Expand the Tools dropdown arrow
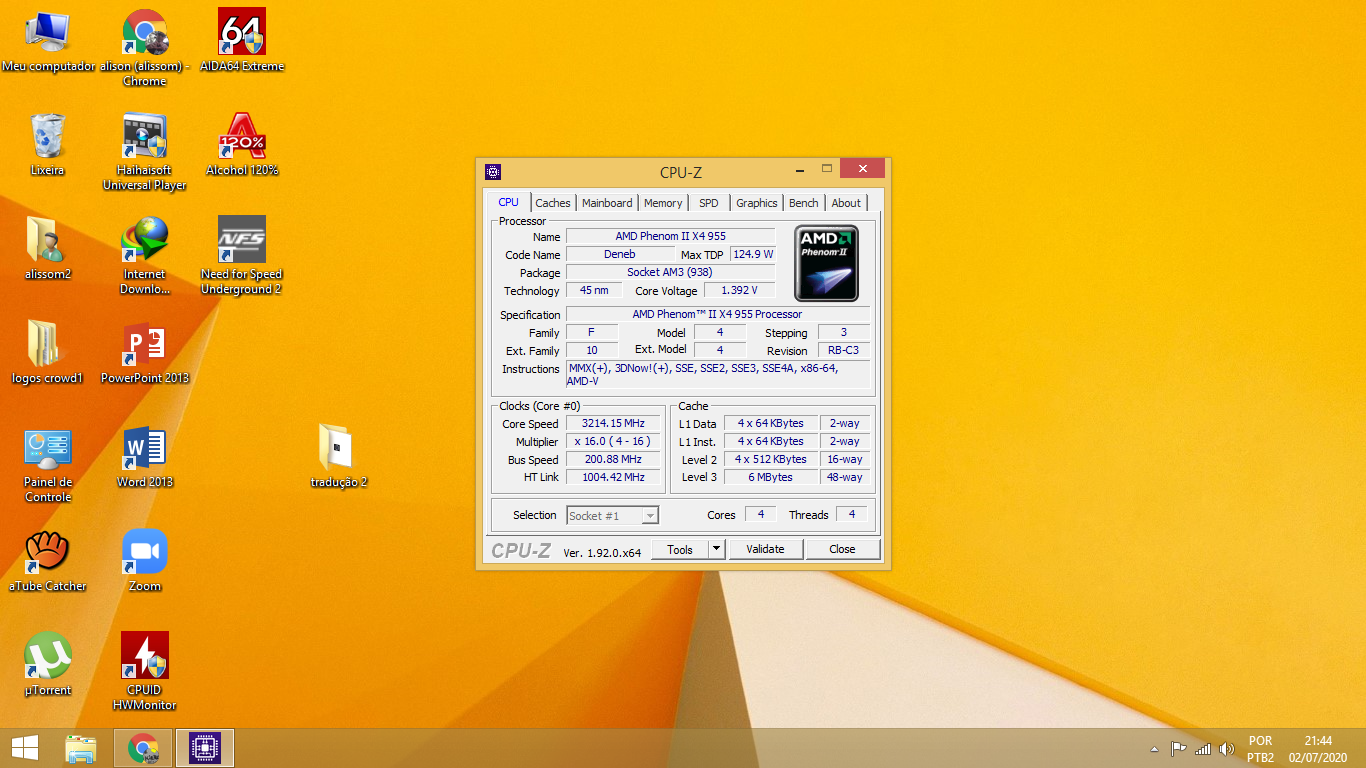The image size is (1366, 768). coord(716,549)
